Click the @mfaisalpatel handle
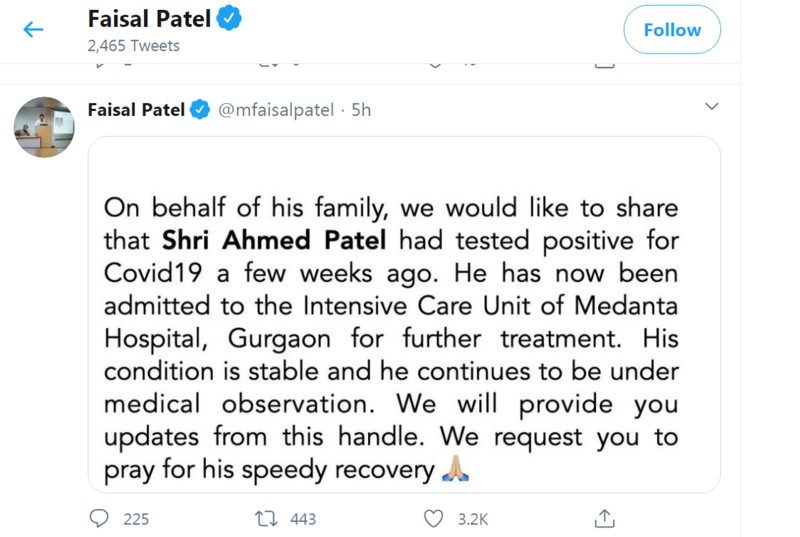The image size is (800, 537). [x=276, y=110]
